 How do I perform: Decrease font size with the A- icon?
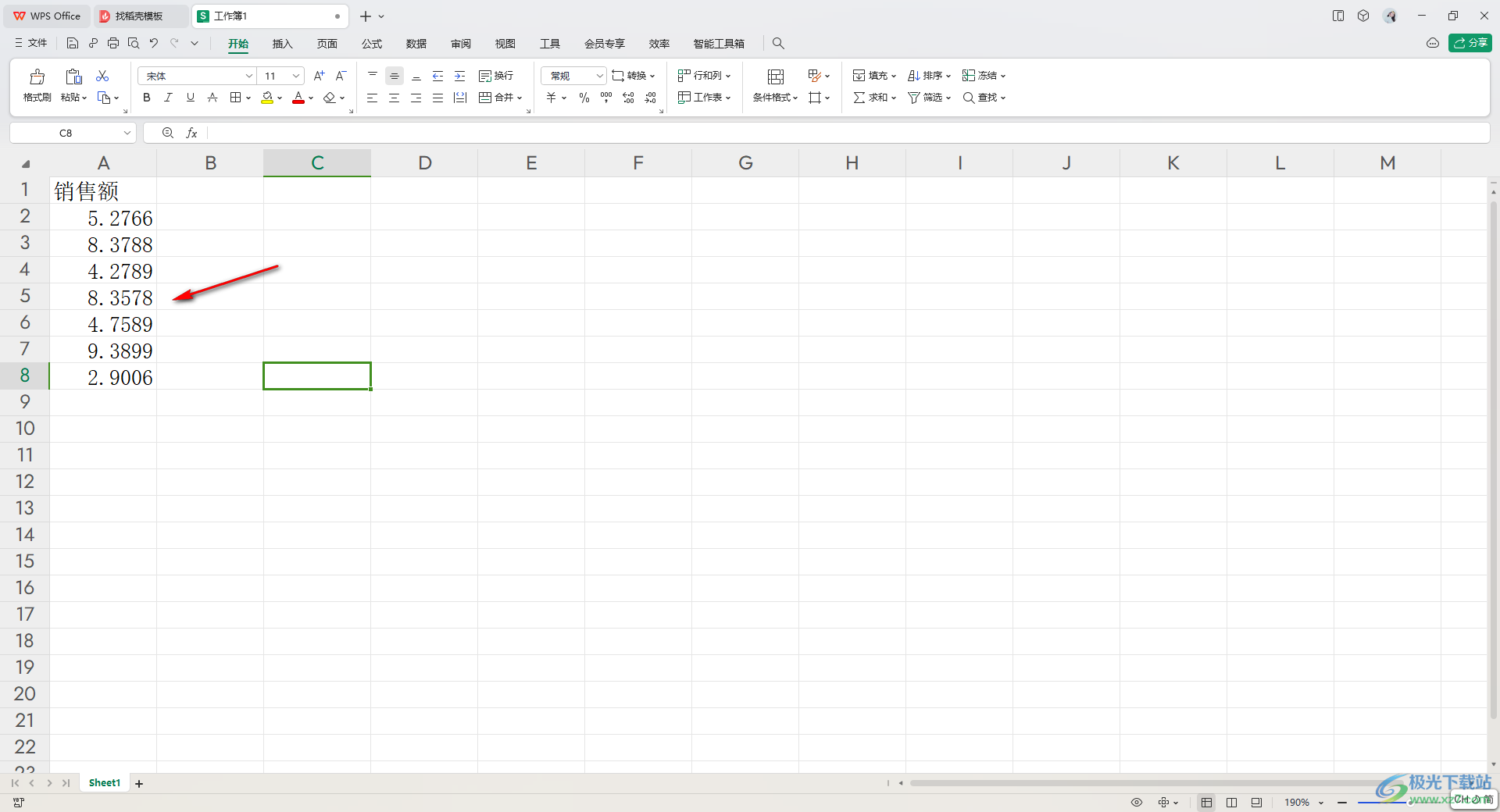(x=341, y=76)
